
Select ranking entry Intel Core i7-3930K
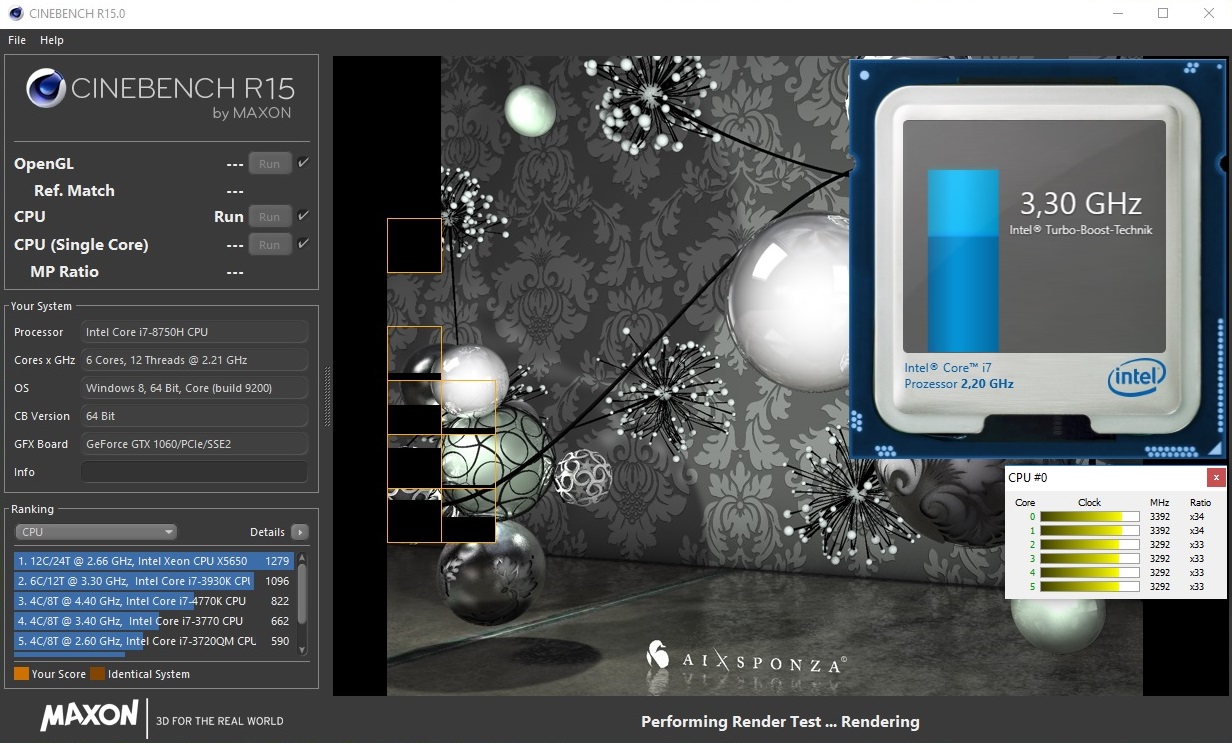(x=153, y=581)
